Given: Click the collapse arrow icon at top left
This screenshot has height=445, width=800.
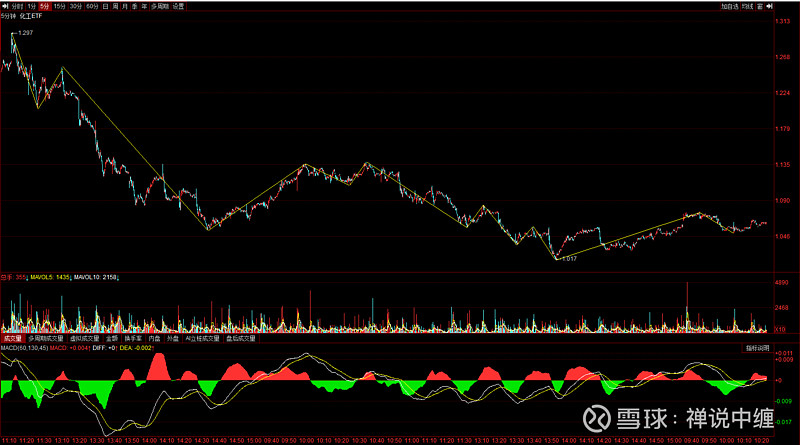Looking at the screenshot, I should [x=5, y=6].
